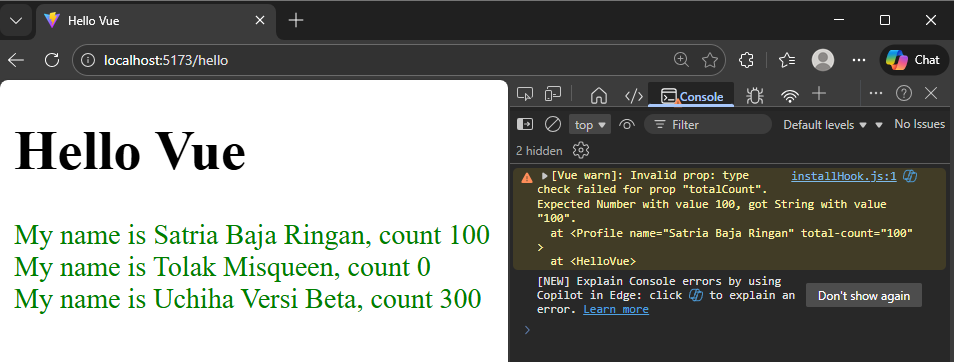Switch to the Elements tab
The width and height of the screenshot is (954, 362).
coord(634,96)
